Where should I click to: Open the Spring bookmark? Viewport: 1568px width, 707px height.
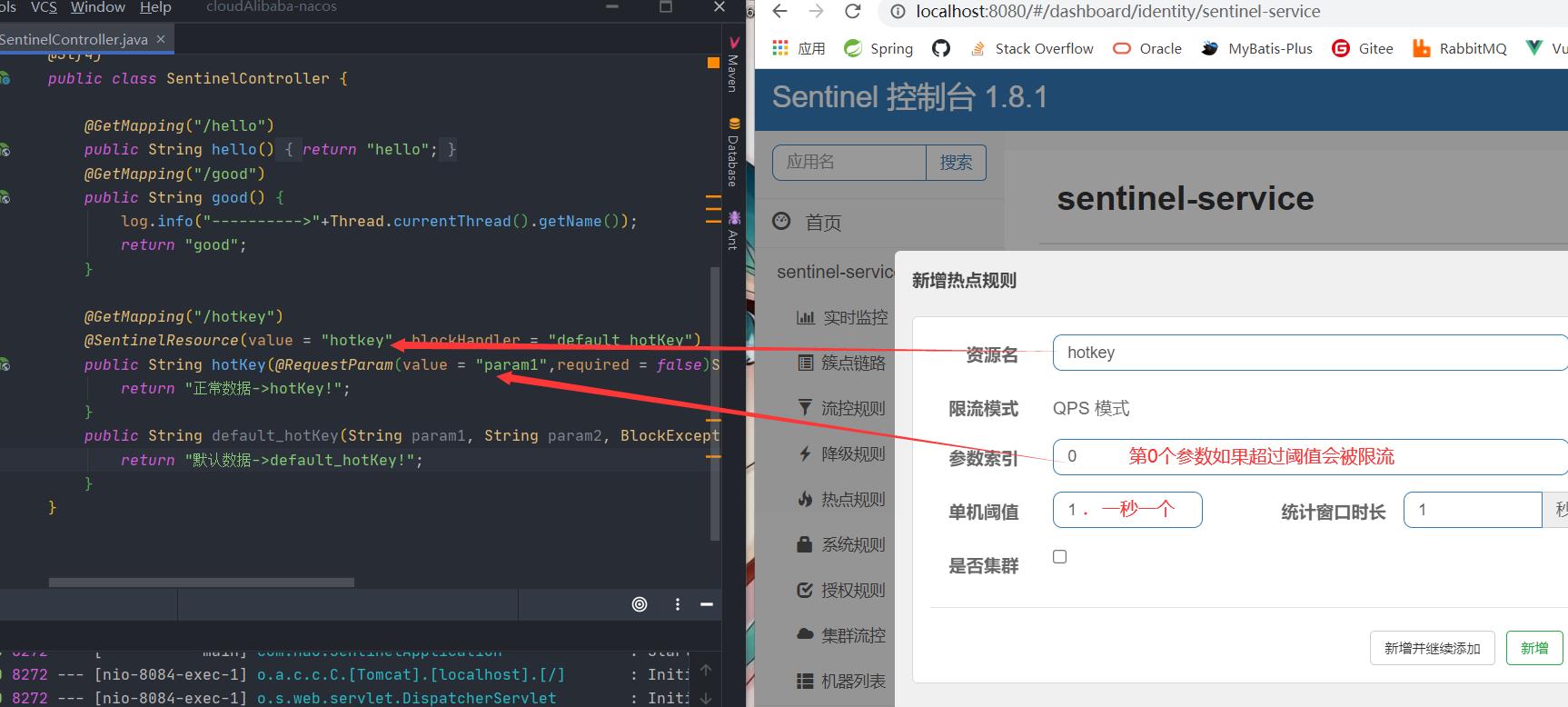878,48
